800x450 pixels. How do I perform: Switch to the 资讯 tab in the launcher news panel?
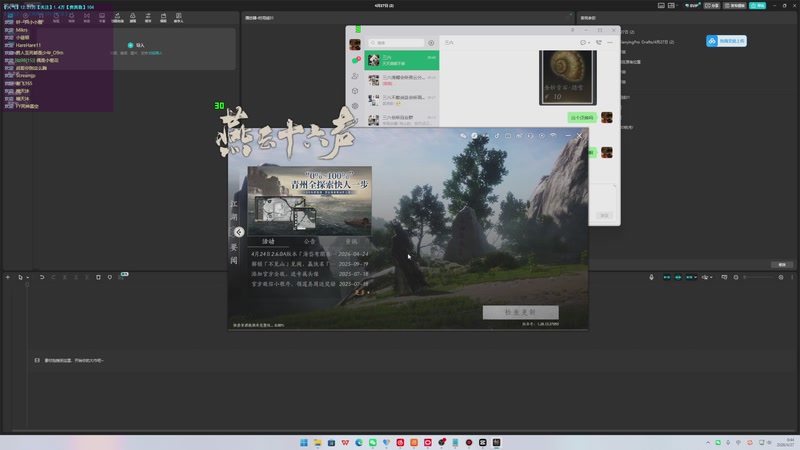351,241
